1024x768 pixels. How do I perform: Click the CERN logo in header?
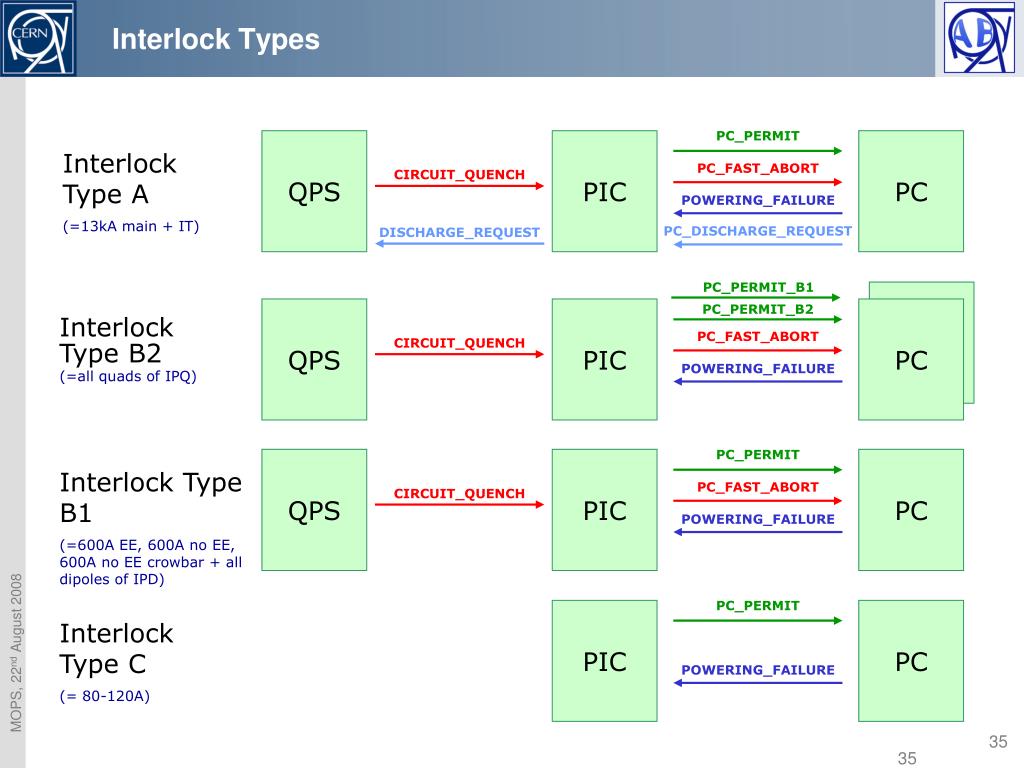point(39,38)
